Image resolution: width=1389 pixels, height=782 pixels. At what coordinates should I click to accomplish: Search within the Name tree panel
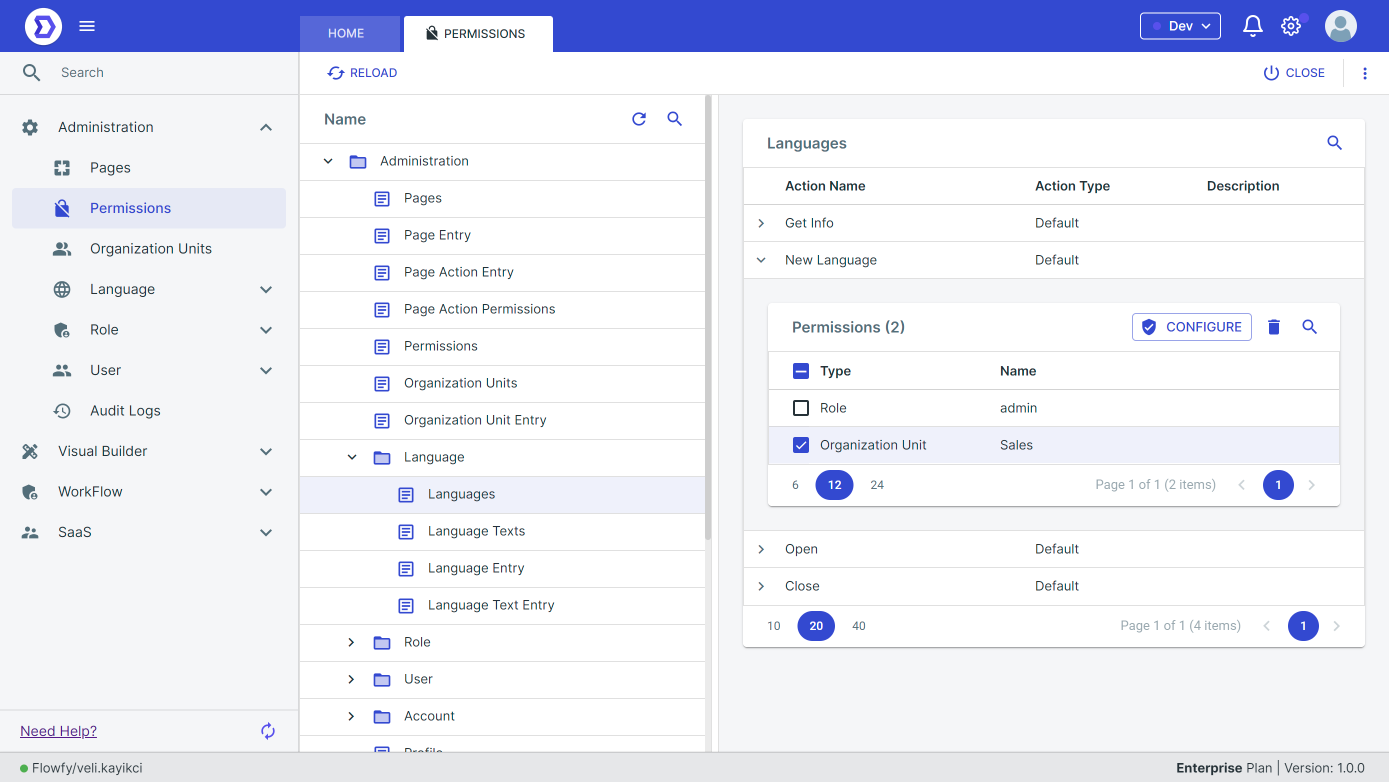(x=675, y=119)
